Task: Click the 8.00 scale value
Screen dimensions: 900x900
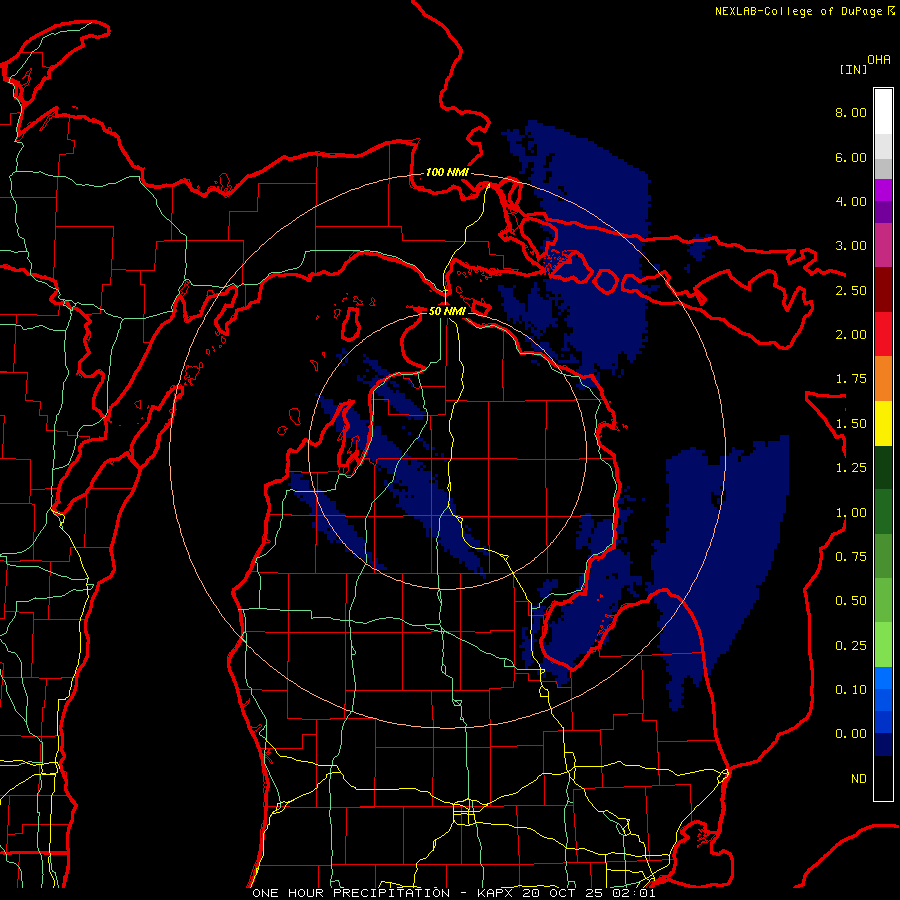Action: coord(851,112)
